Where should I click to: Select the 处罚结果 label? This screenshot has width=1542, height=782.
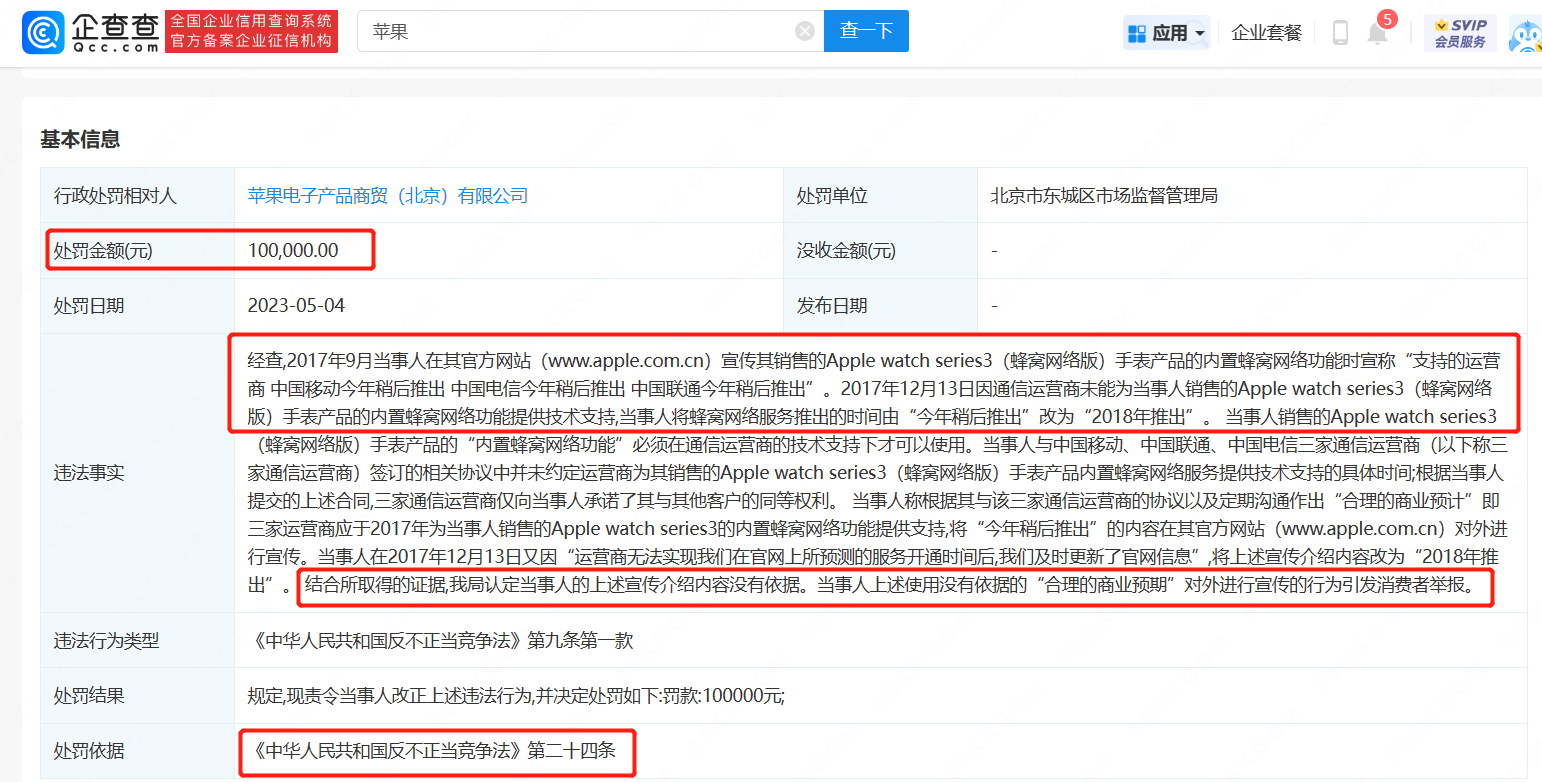tap(89, 696)
